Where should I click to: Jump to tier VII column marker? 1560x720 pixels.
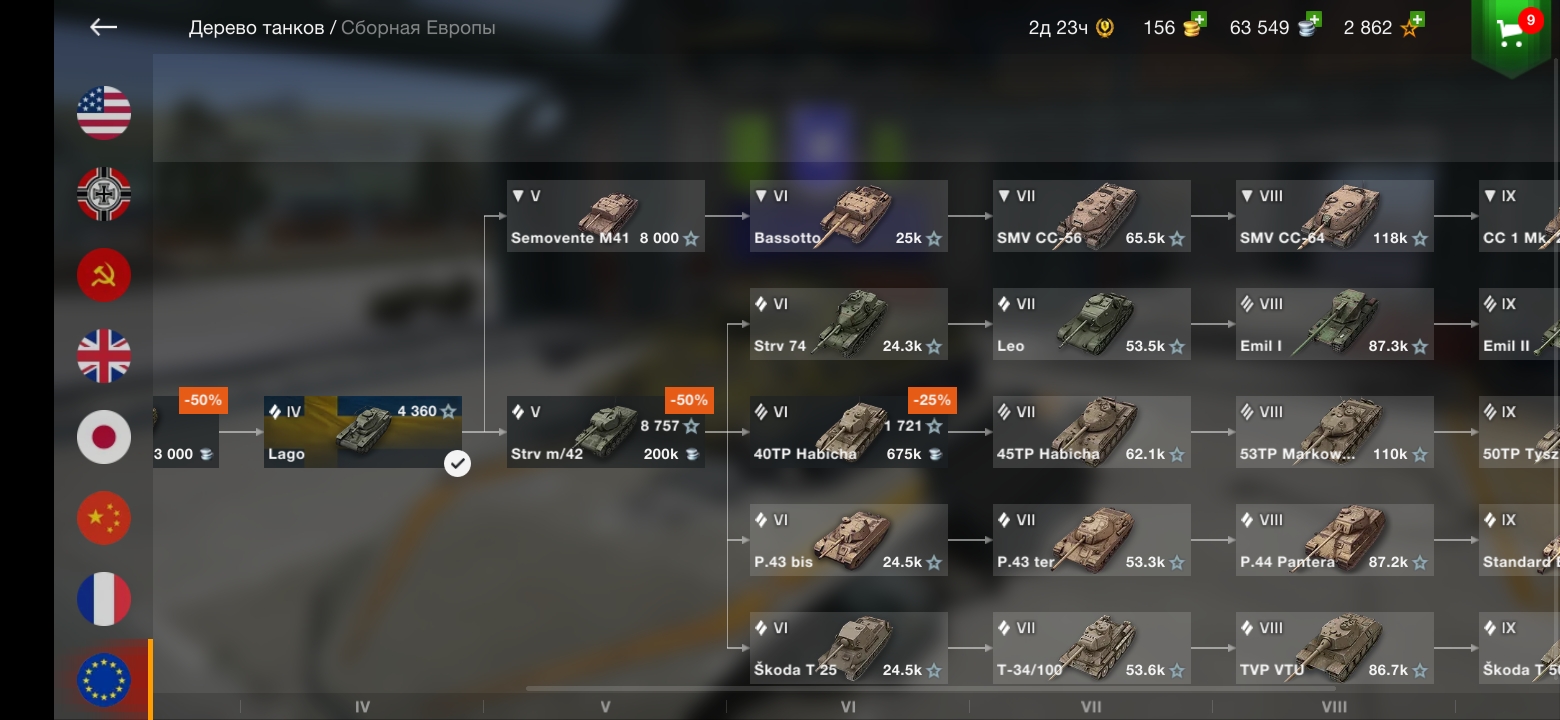[x=1091, y=707]
